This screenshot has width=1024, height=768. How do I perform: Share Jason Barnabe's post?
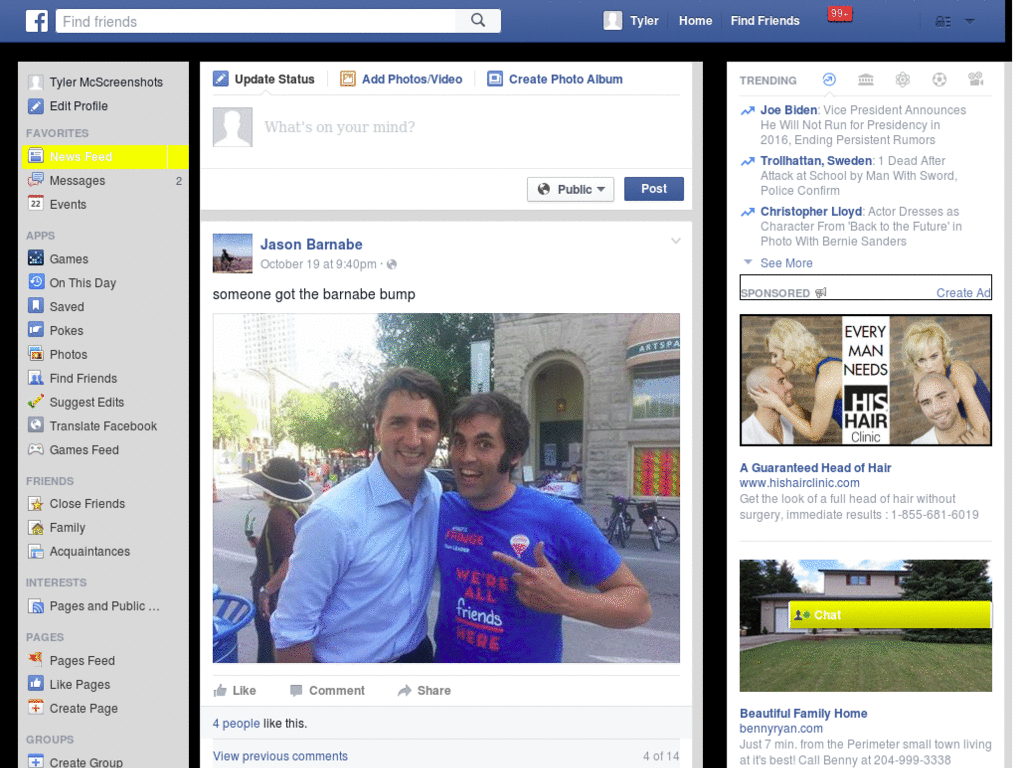pyautogui.click(x=424, y=690)
